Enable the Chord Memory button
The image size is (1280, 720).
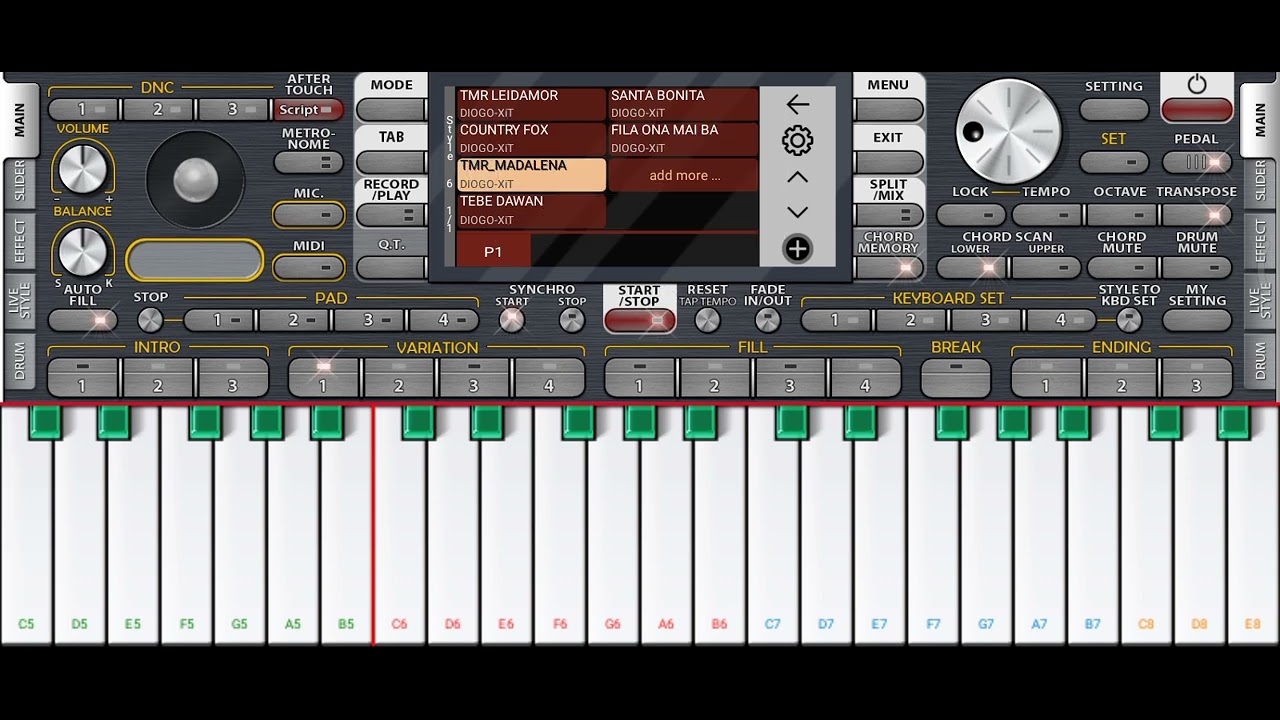[x=889, y=267]
